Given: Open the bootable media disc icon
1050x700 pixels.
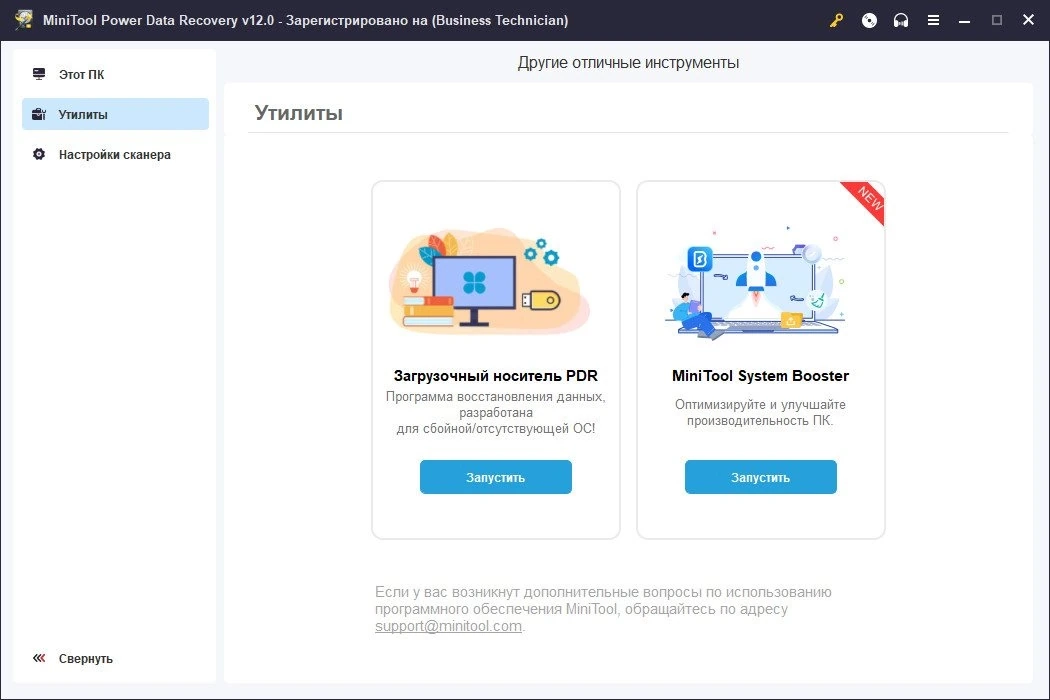Looking at the screenshot, I should tap(869, 20).
